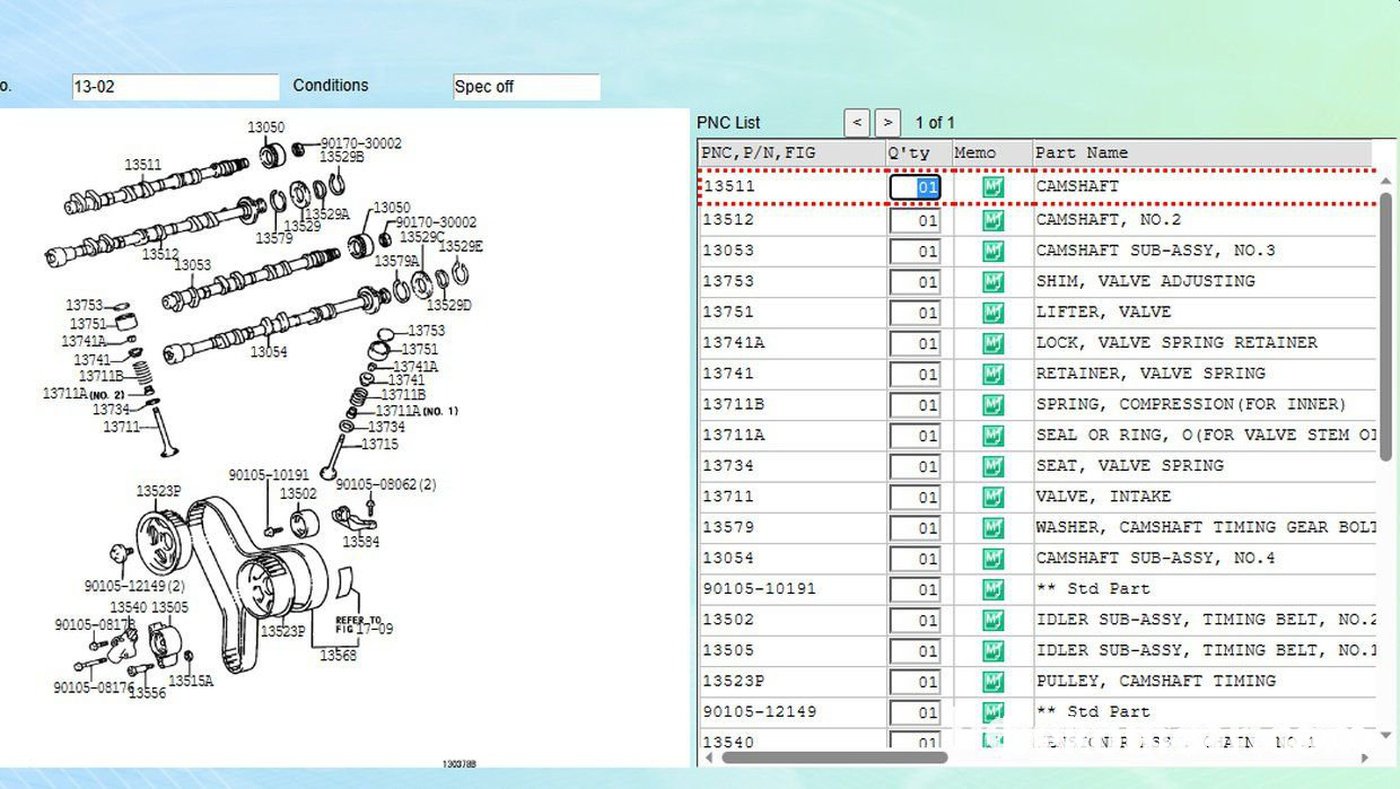Click the 13556 label in diagram
The height and width of the screenshot is (789, 1400).
pos(147,693)
